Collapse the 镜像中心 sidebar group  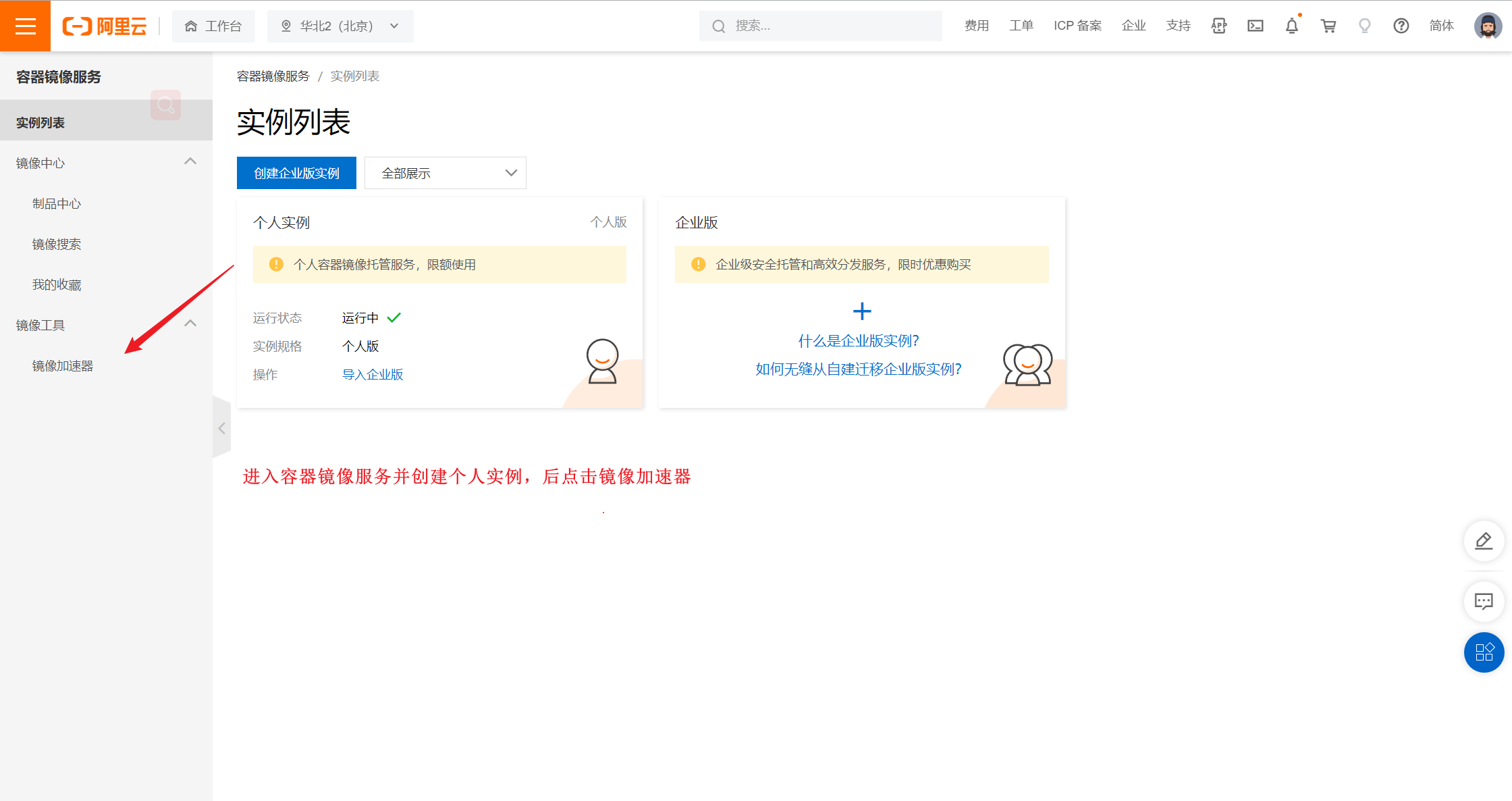click(190, 161)
